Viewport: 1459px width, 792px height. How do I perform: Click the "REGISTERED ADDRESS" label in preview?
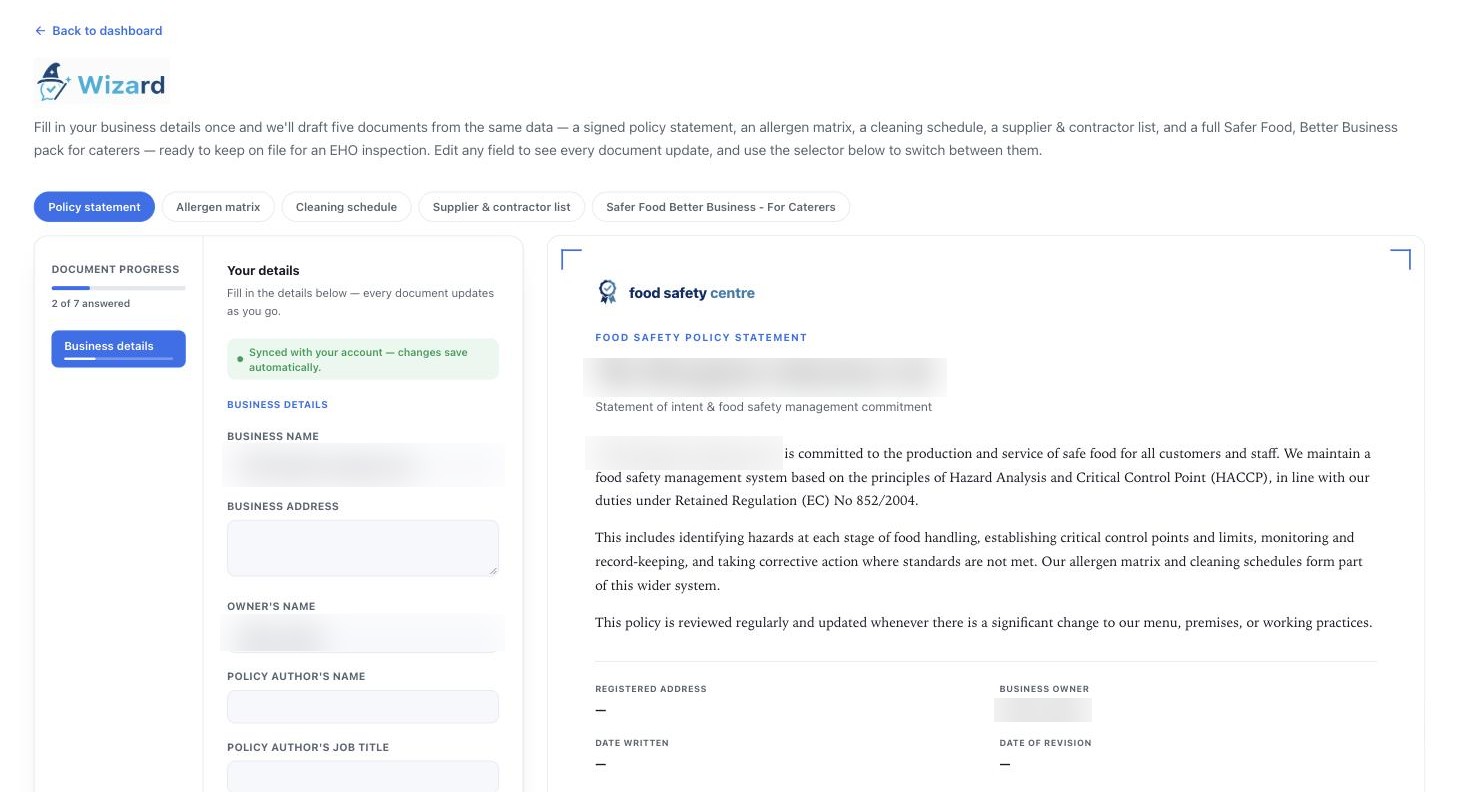click(x=651, y=689)
